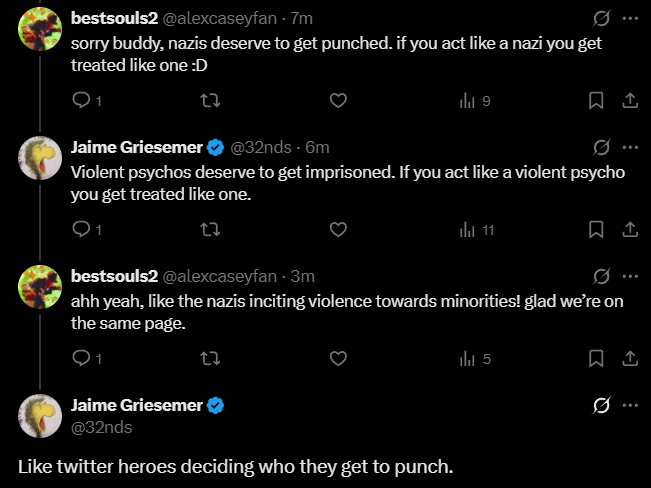This screenshot has height=488, width=651.
Task: Open @alexcaseyfan profile handle in first tweet
Action: pyautogui.click(x=222, y=19)
